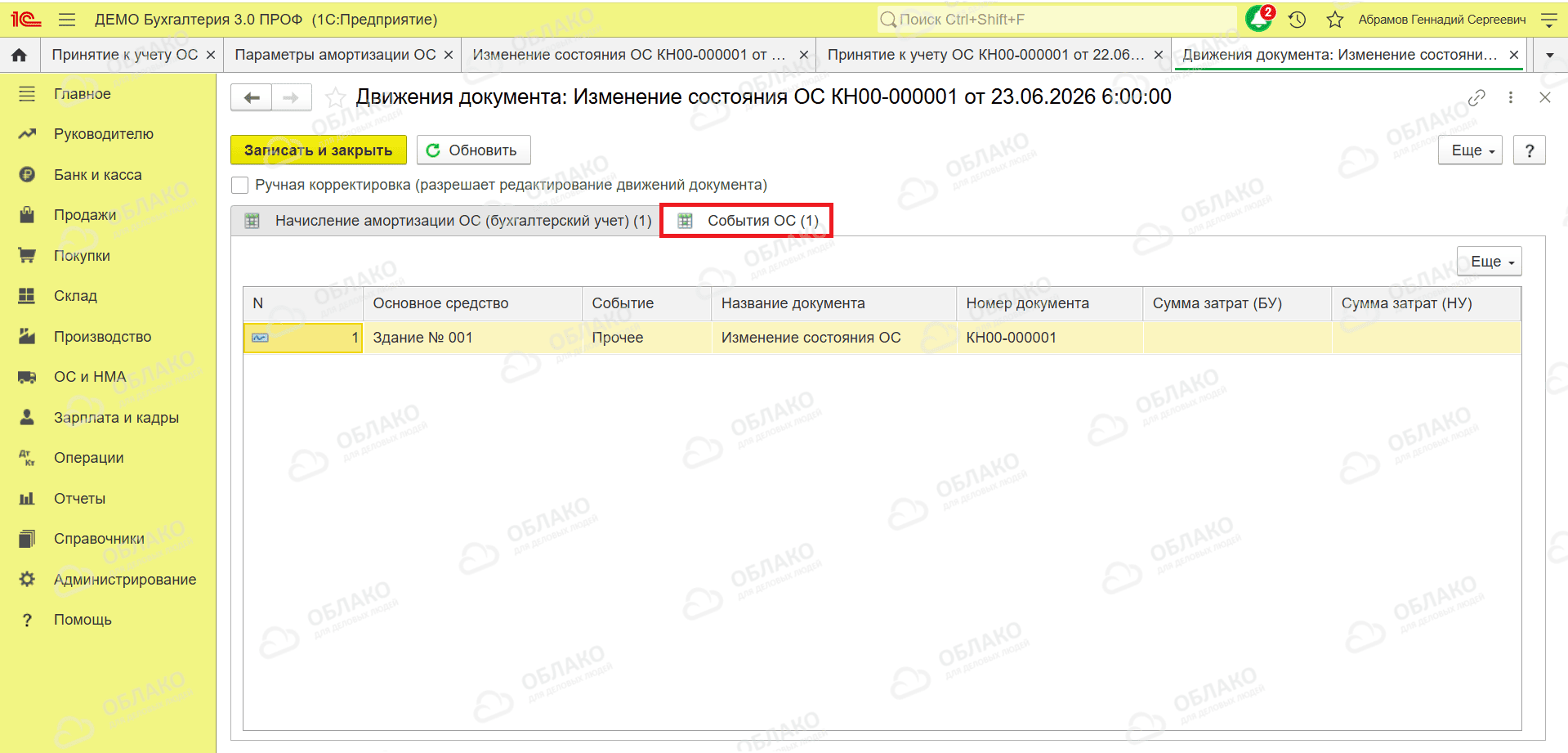Image resolution: width=1568 pixels, height=753 pixels.
Task: Select row number 1 cell
Action: (303, 338)
